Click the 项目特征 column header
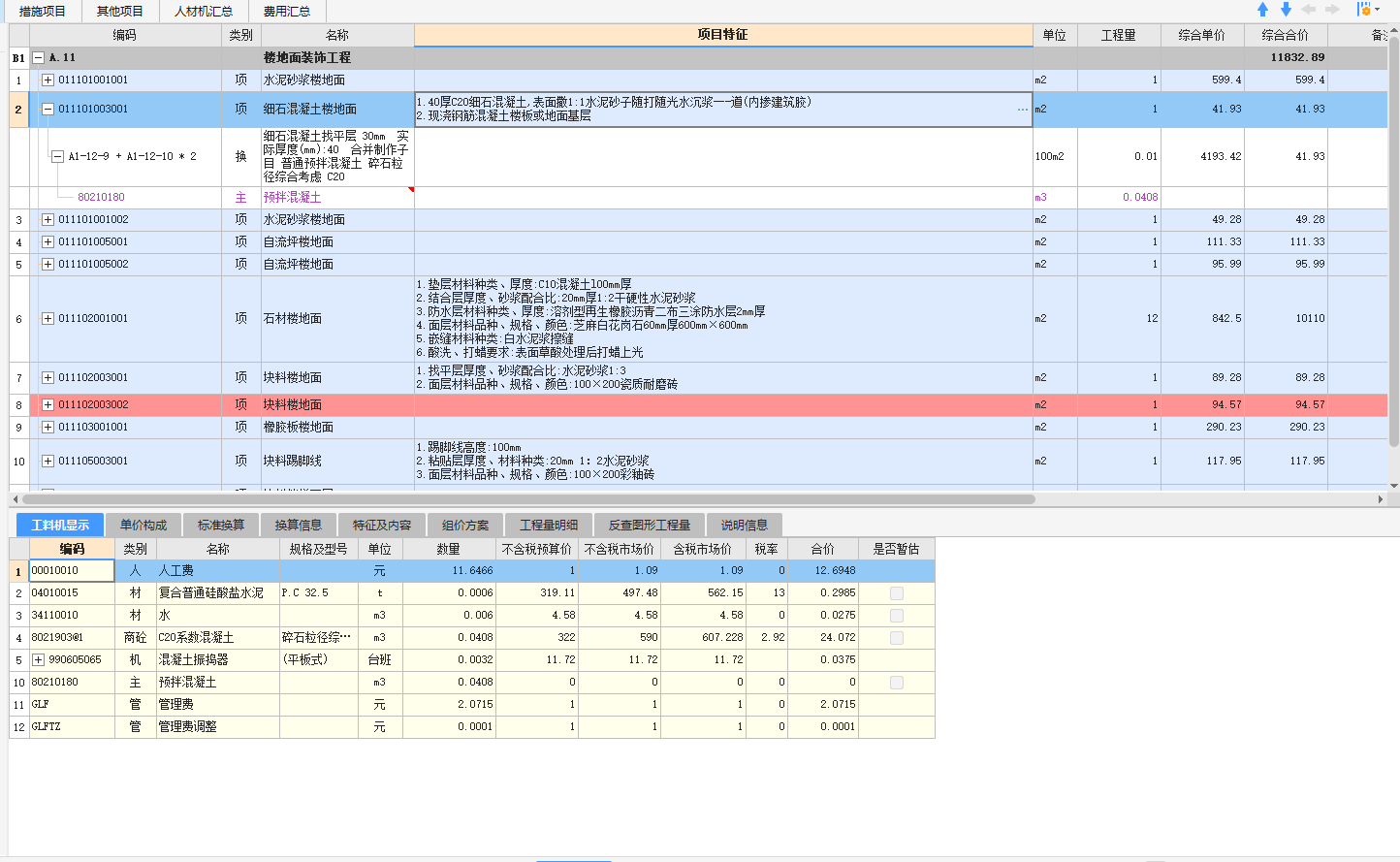The height and width of the screenshot is (862, 1400). pyautogui.click(x=723, y=35)
